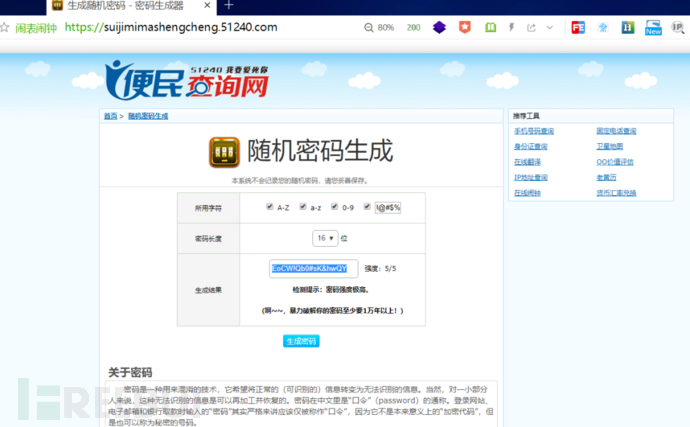The height and width of the screenshot is (427, 690).
Task: Open the blue New extension icon
Action: click(653, 27)
